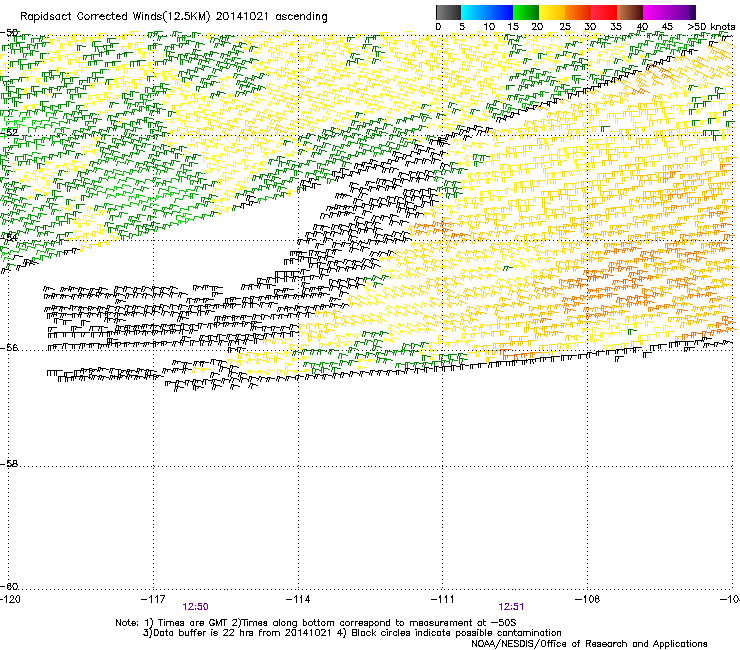740x650 pixels.
Task: Click legend number 40
Action: pyautogui.click(x=642, y=27)
